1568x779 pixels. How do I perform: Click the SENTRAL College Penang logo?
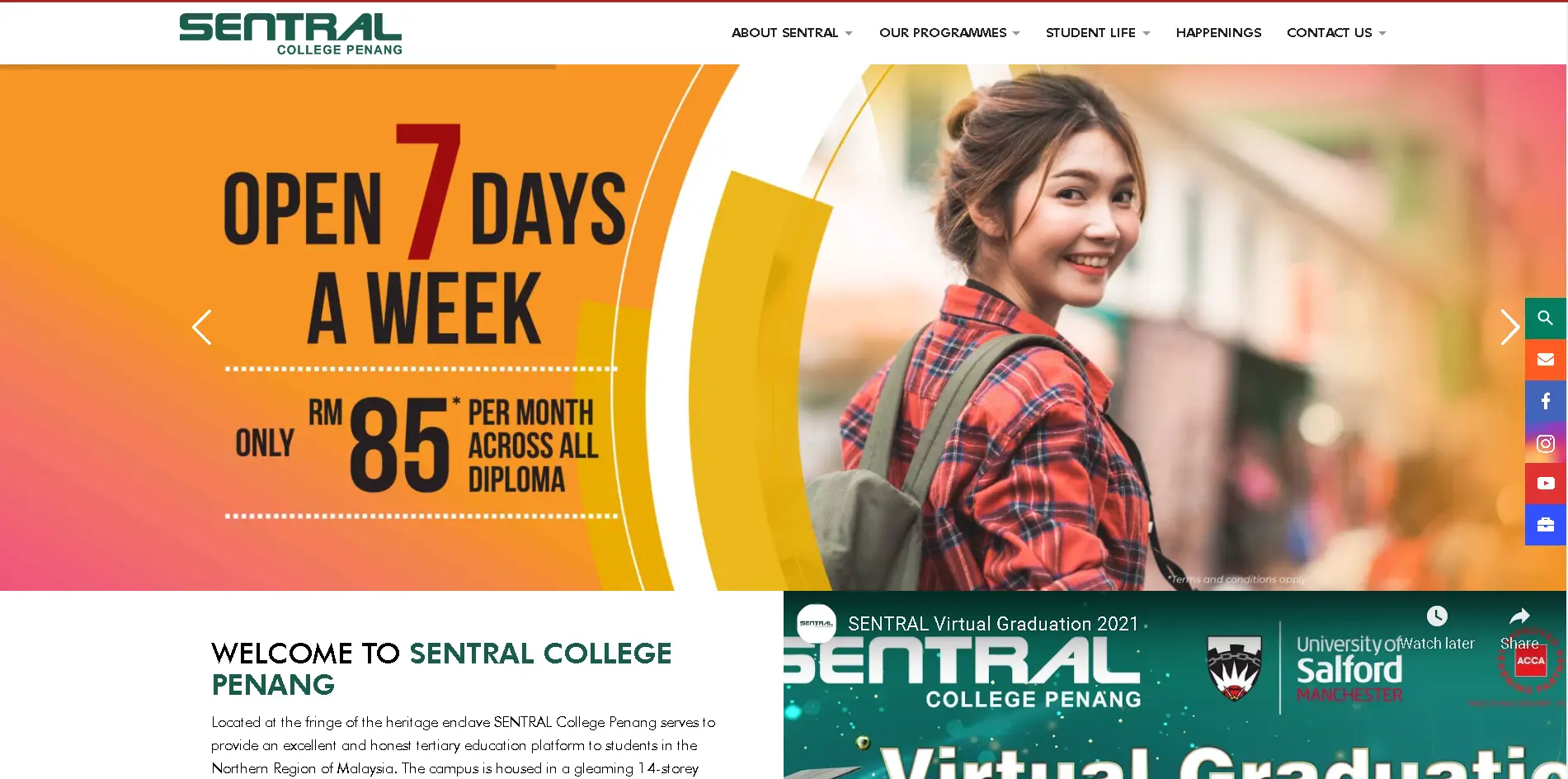click(x=290, y=34)
